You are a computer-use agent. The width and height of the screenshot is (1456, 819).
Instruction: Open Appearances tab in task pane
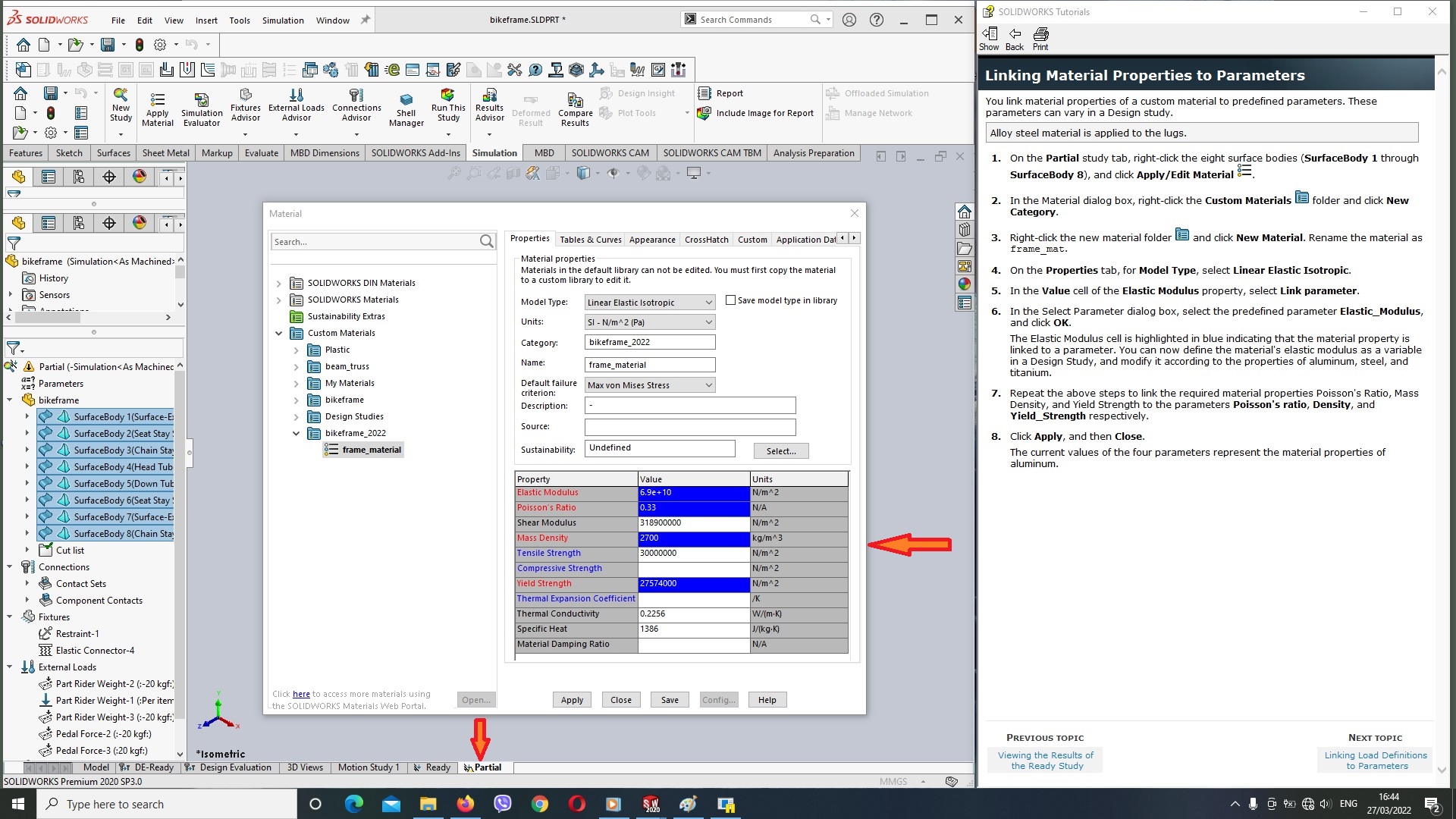(x=964, y=284)
